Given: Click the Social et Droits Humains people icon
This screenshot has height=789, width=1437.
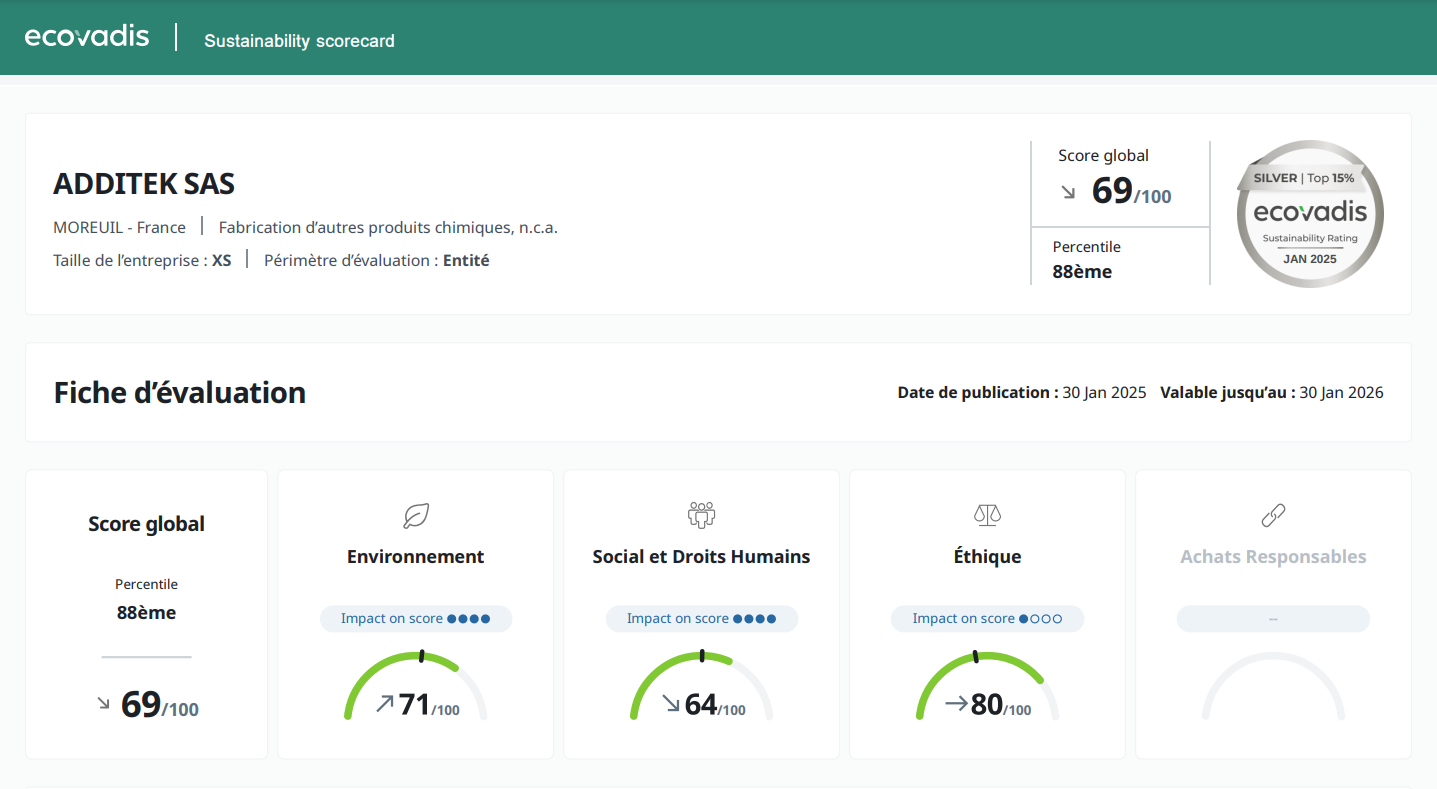Looking at the screenshot, I should [702, 516].
